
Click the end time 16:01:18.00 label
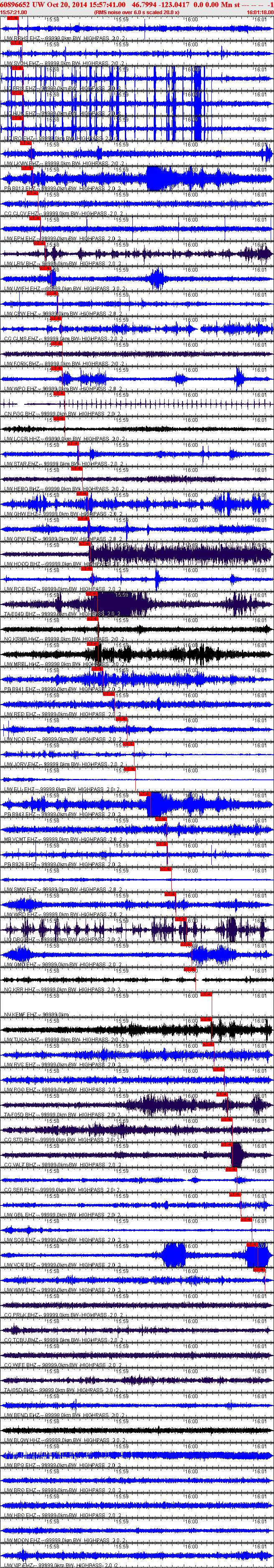coord(260,12)
